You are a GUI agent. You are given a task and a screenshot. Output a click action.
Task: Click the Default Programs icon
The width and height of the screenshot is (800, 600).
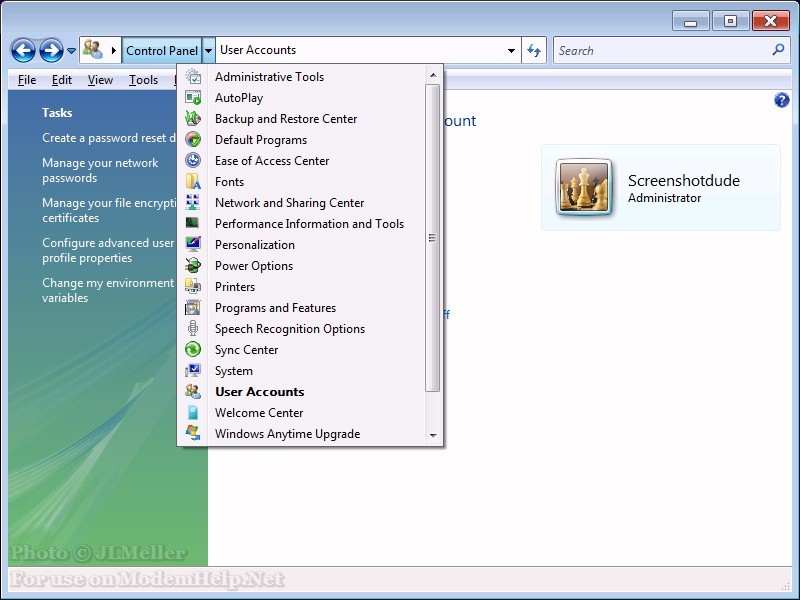pyautogui.click(x=193, y=139)
